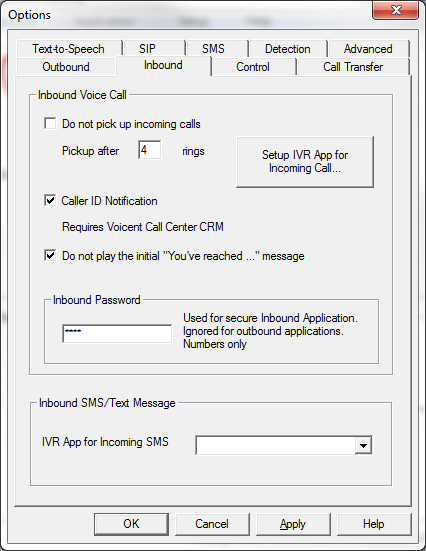Confirm settings with the OK button
This screenshot has width=426, height=551.
(131, 524)
